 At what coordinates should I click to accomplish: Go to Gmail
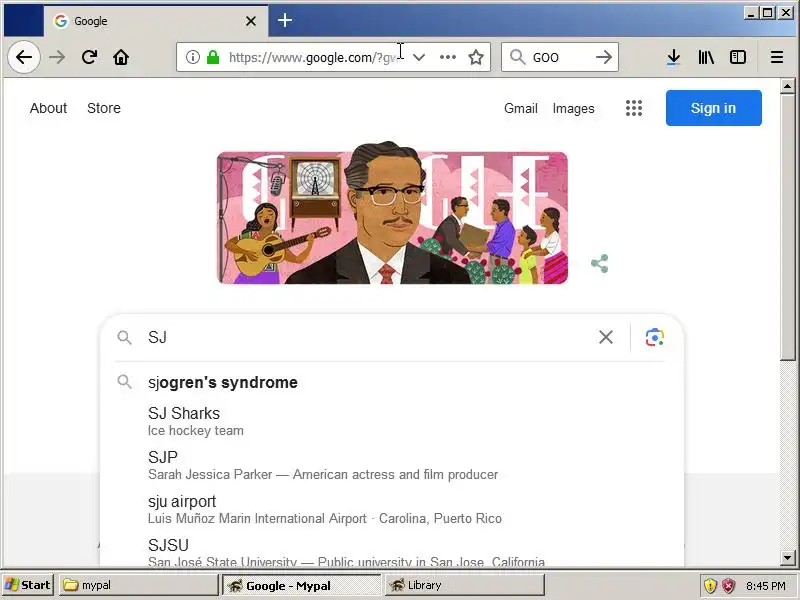coord(520,108)
